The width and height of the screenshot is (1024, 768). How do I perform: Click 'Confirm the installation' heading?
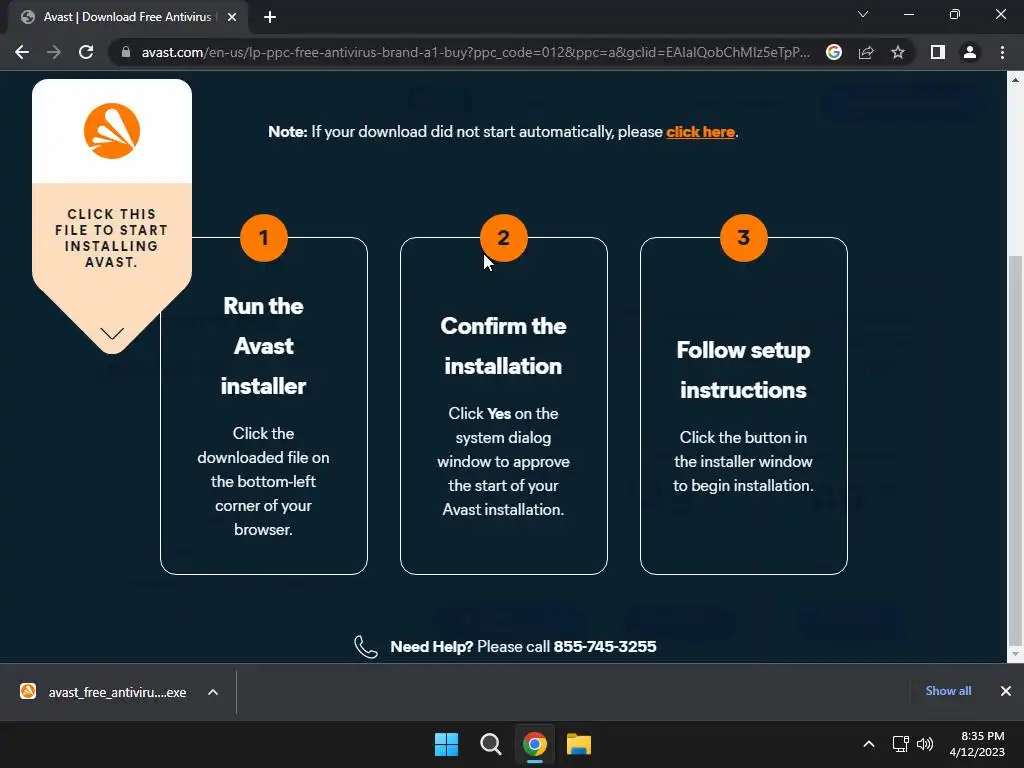pyautogui.click(x=504, y=346)
